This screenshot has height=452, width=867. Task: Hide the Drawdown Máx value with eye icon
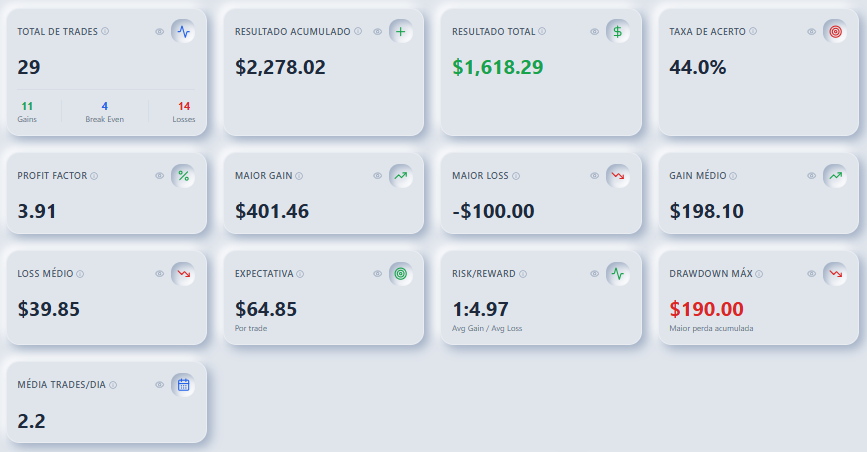tap(811, 274)
